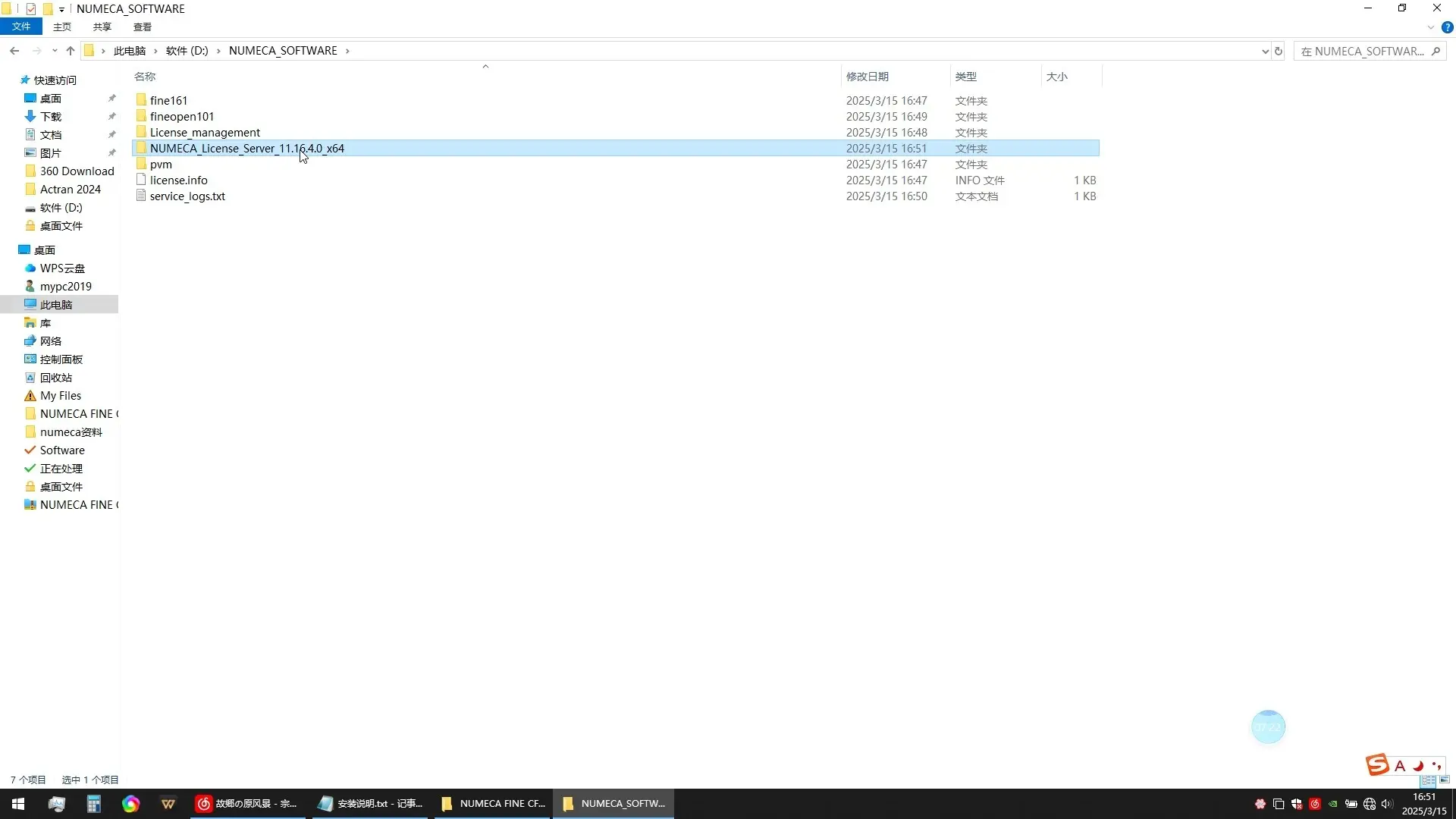This screenshot has width=1456, height=819.
Task: Switch to the 安装说明.txt Notepad taskbar window
Action: [x=371, y=804]
